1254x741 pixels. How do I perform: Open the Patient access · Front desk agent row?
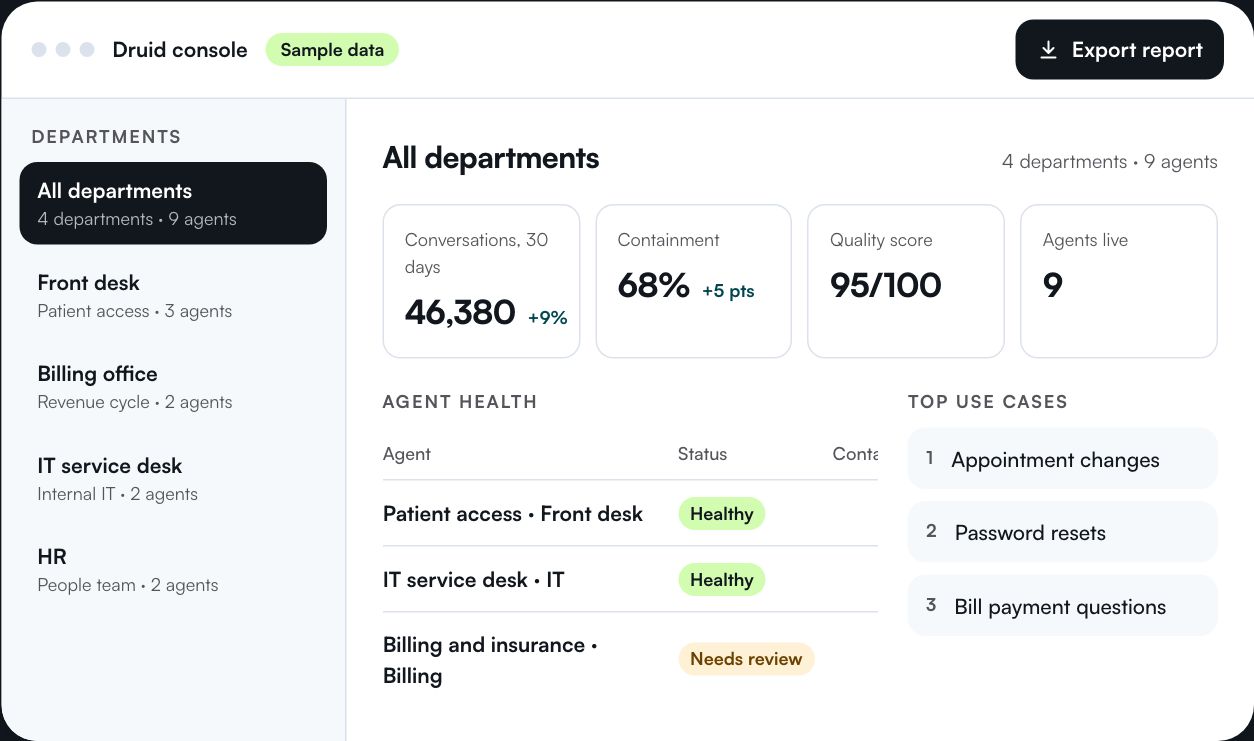click(630, 513)
